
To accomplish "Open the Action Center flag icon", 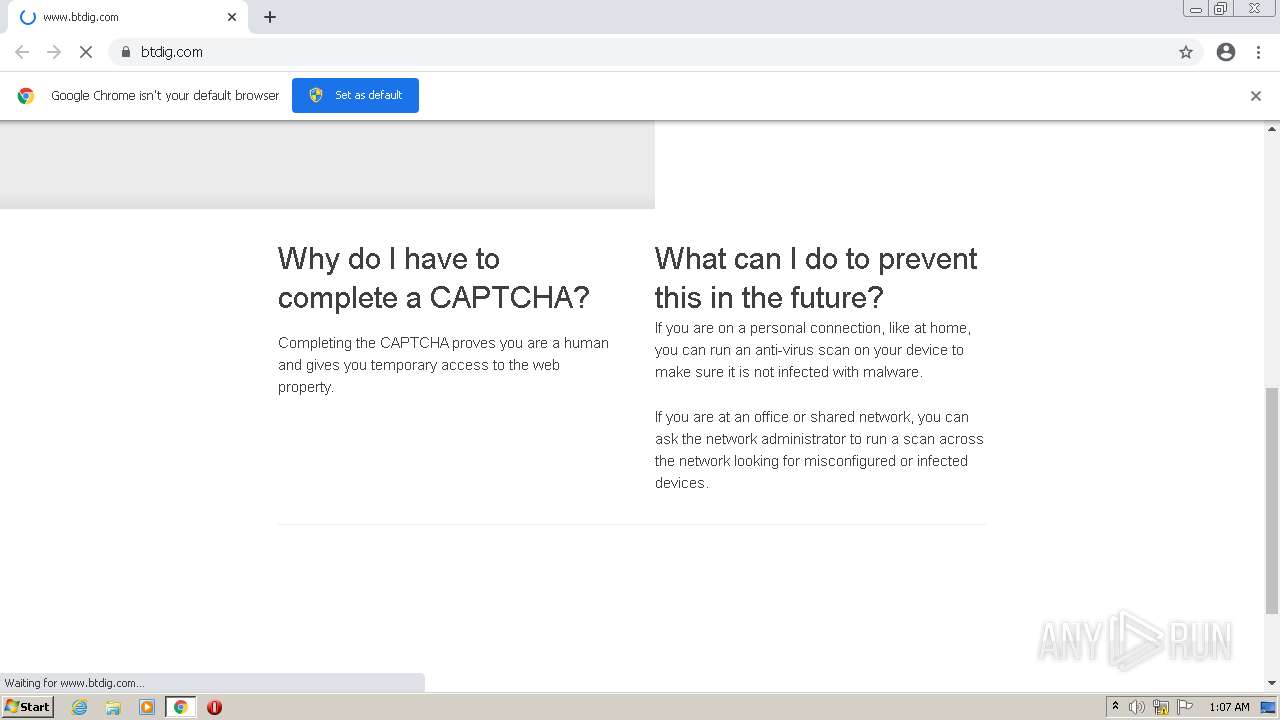I will (1185, 707).
